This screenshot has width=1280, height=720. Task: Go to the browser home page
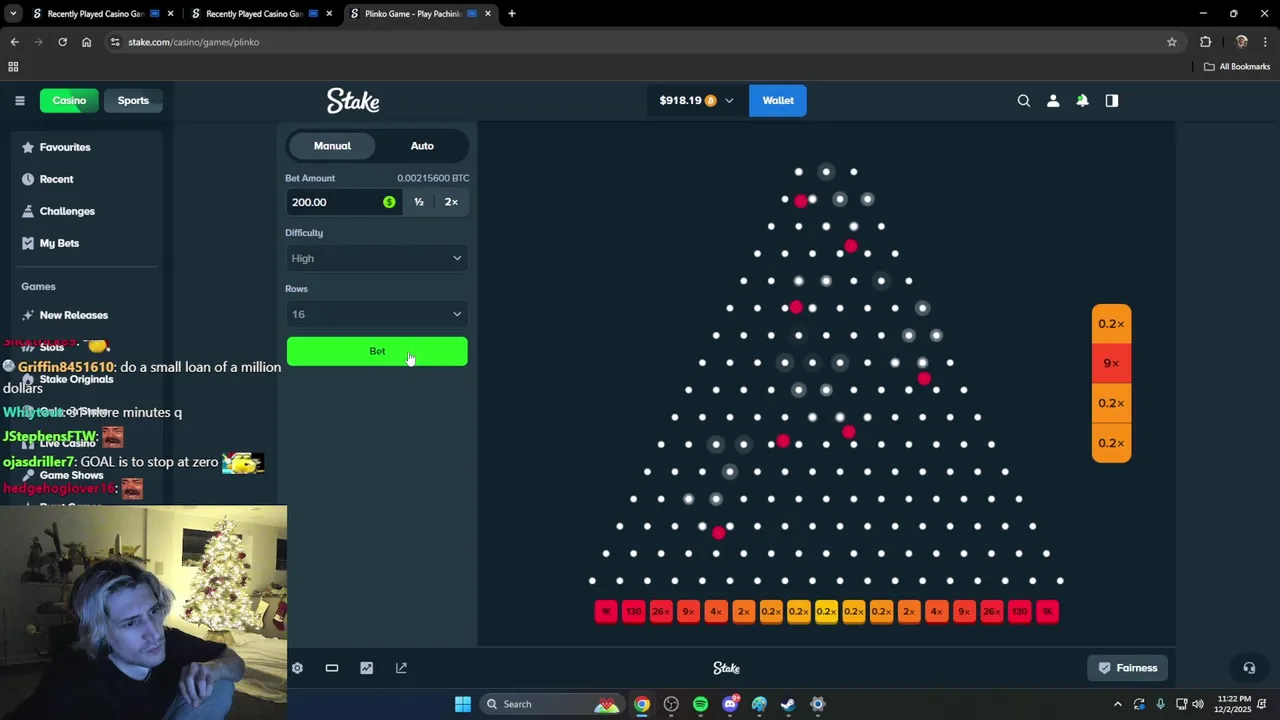86,42
